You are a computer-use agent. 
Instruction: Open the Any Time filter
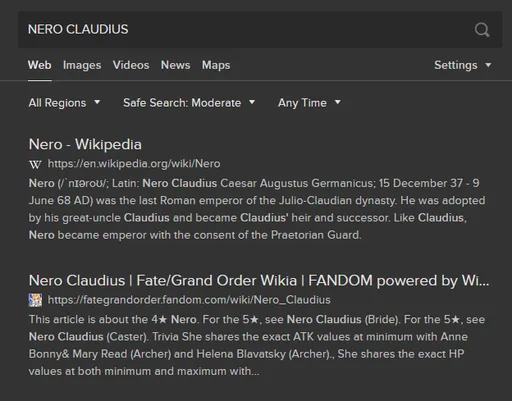point(309,103)
